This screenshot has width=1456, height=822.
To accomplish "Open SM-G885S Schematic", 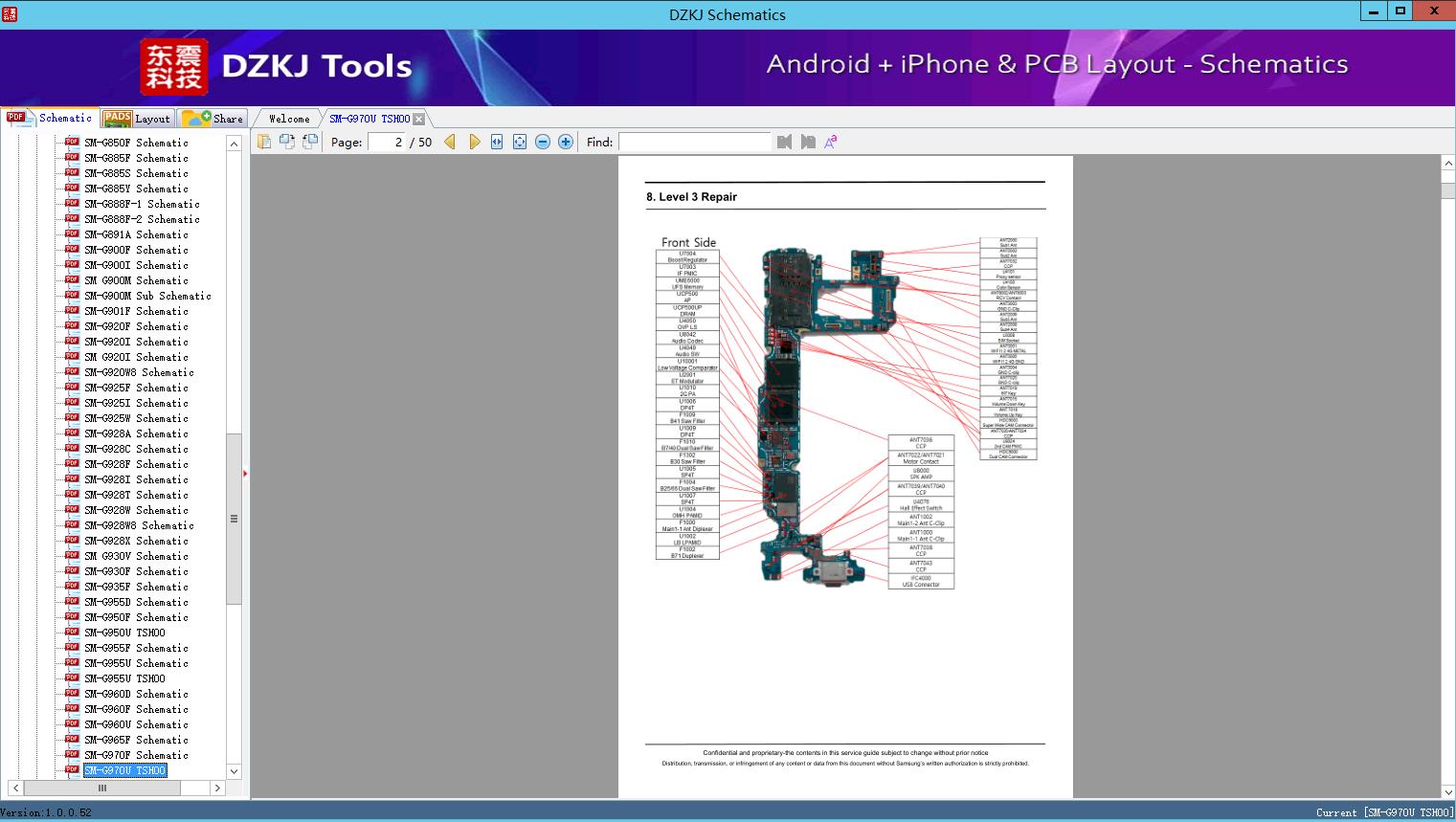I will [136, 173].
